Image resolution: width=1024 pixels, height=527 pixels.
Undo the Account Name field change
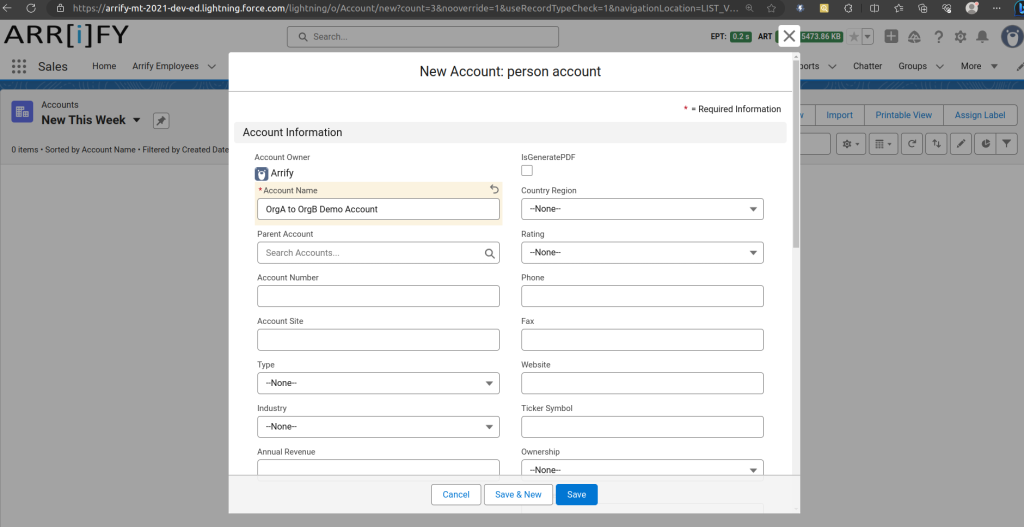(494, 189)
